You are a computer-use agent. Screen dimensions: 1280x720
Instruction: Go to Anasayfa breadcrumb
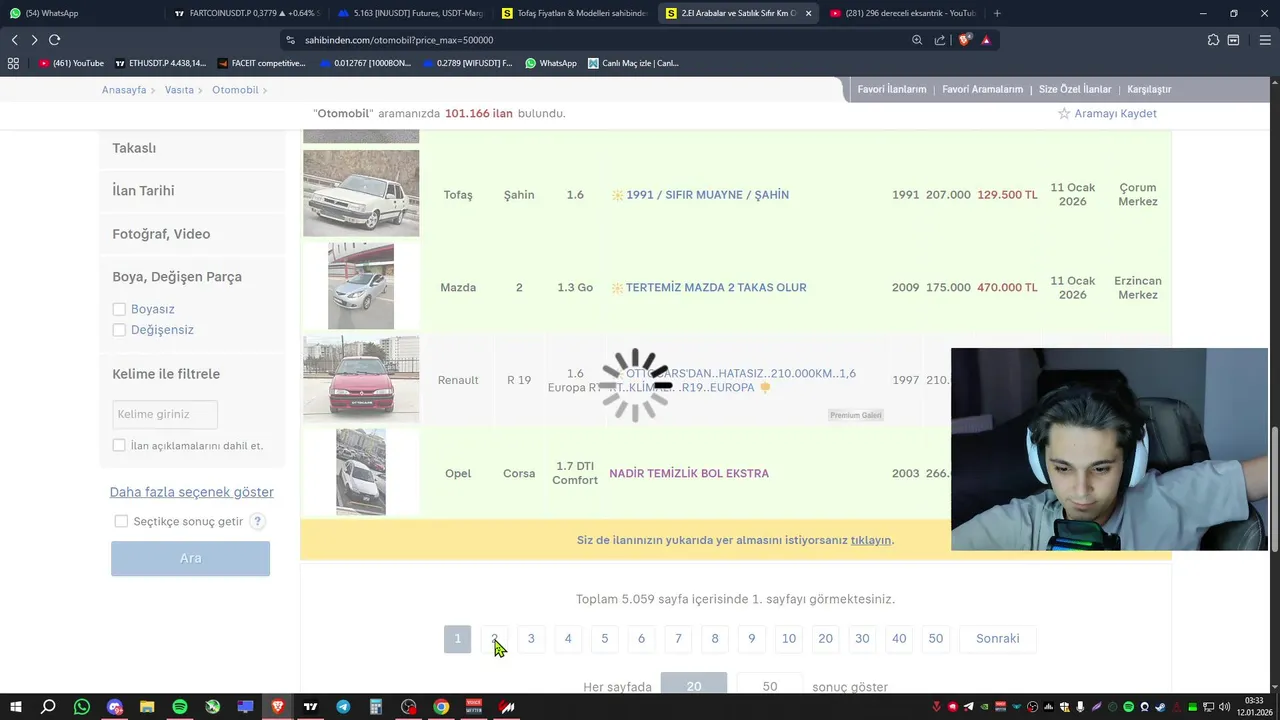click(124, 90)
